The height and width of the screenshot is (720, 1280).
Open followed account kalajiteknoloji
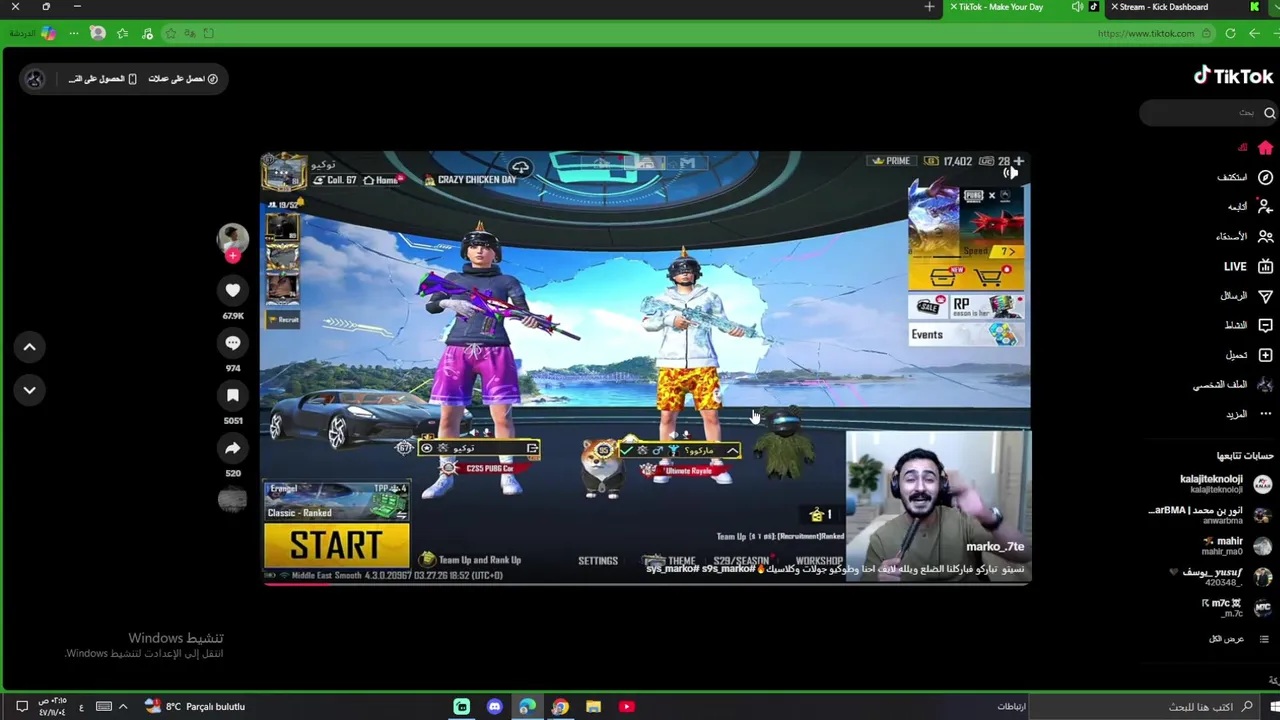click(x=1226, y=483)
